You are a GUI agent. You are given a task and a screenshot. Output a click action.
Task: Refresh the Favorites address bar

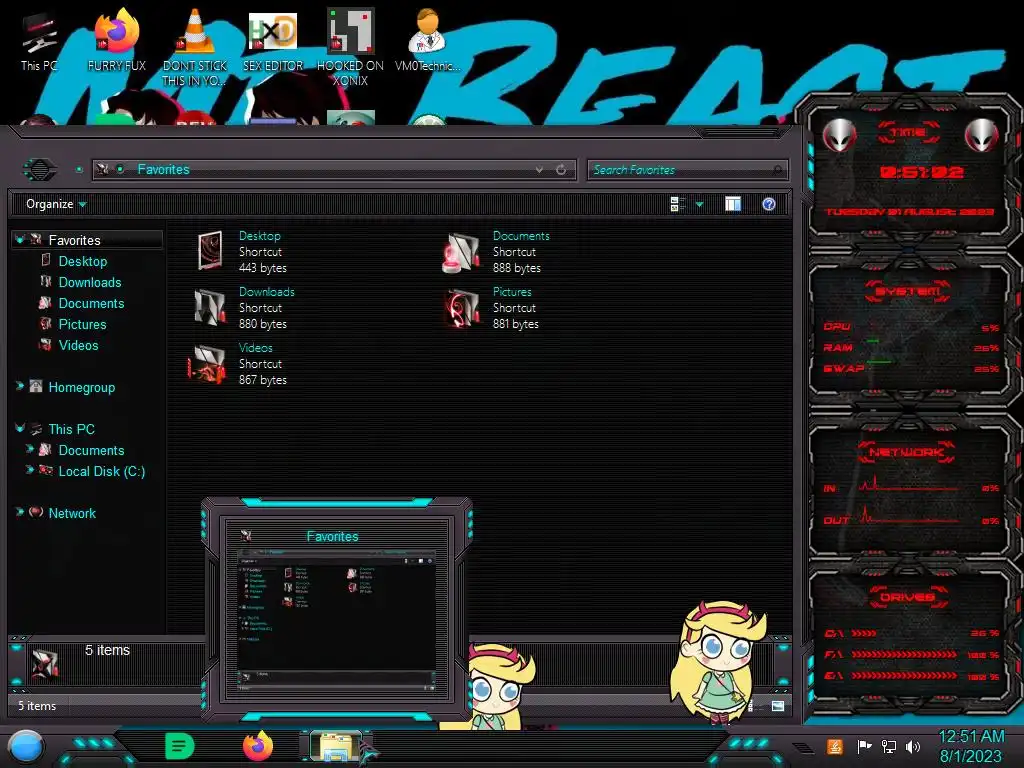[x=561, y=170]
